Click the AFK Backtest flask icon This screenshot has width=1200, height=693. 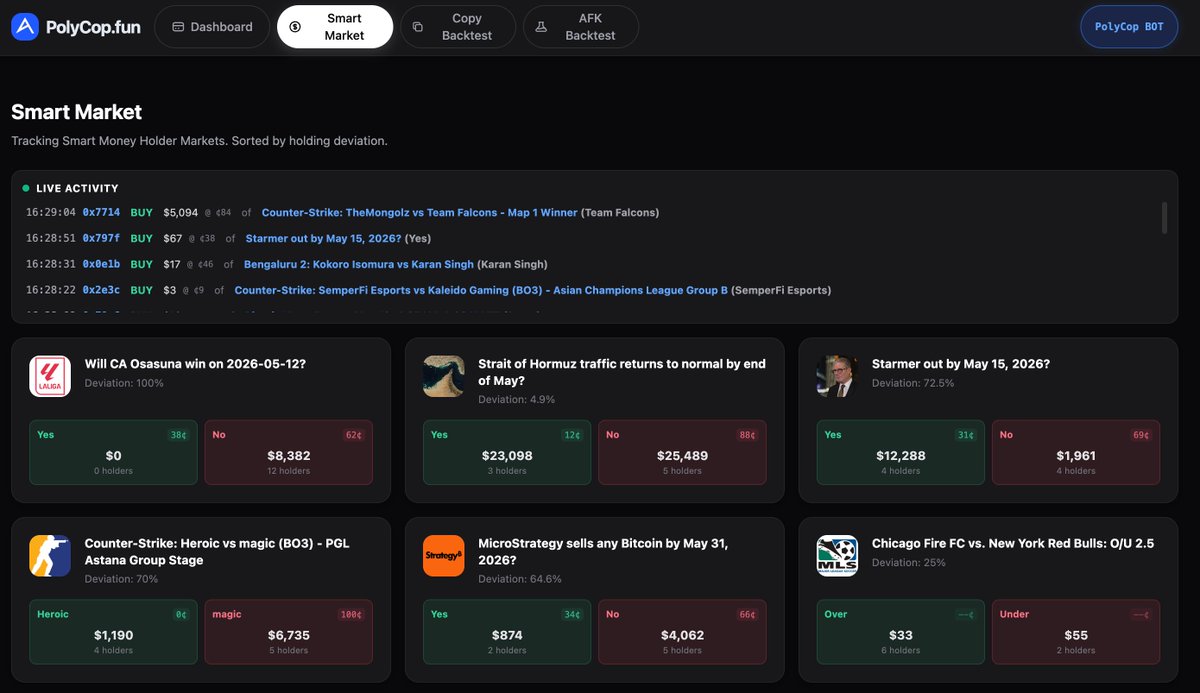[x=541, y=27]
